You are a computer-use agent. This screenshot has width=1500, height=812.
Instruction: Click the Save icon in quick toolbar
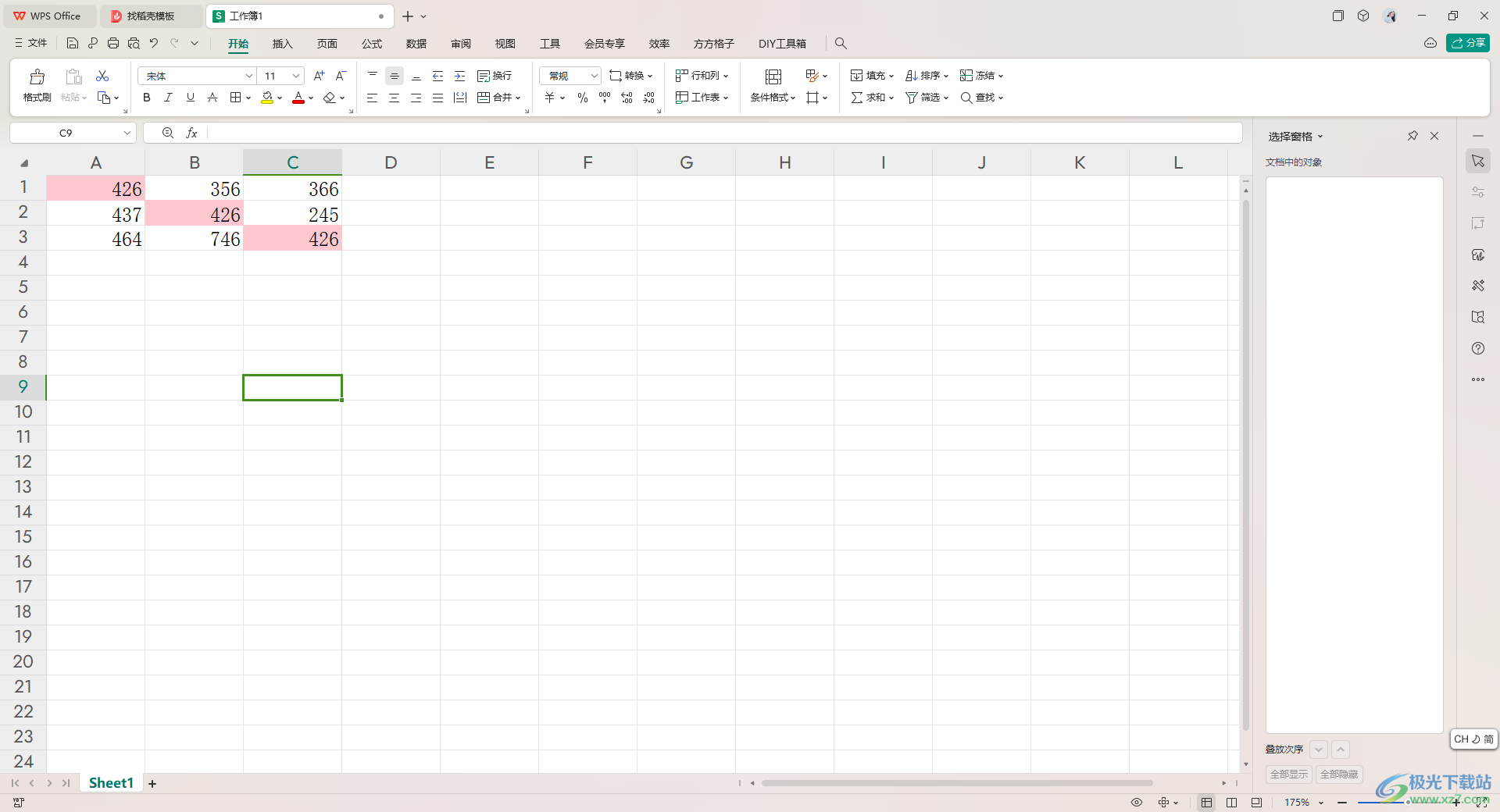tap(73, 43)
